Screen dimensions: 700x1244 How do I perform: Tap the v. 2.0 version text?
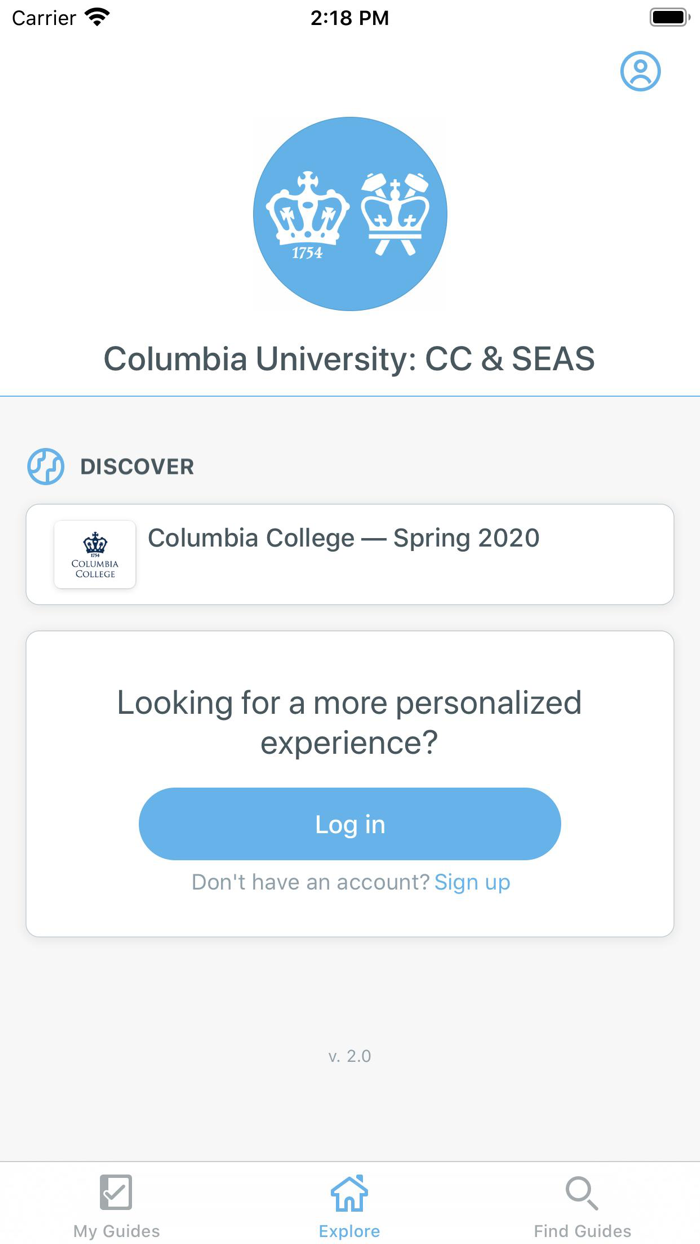click(x=349, y=1055)
